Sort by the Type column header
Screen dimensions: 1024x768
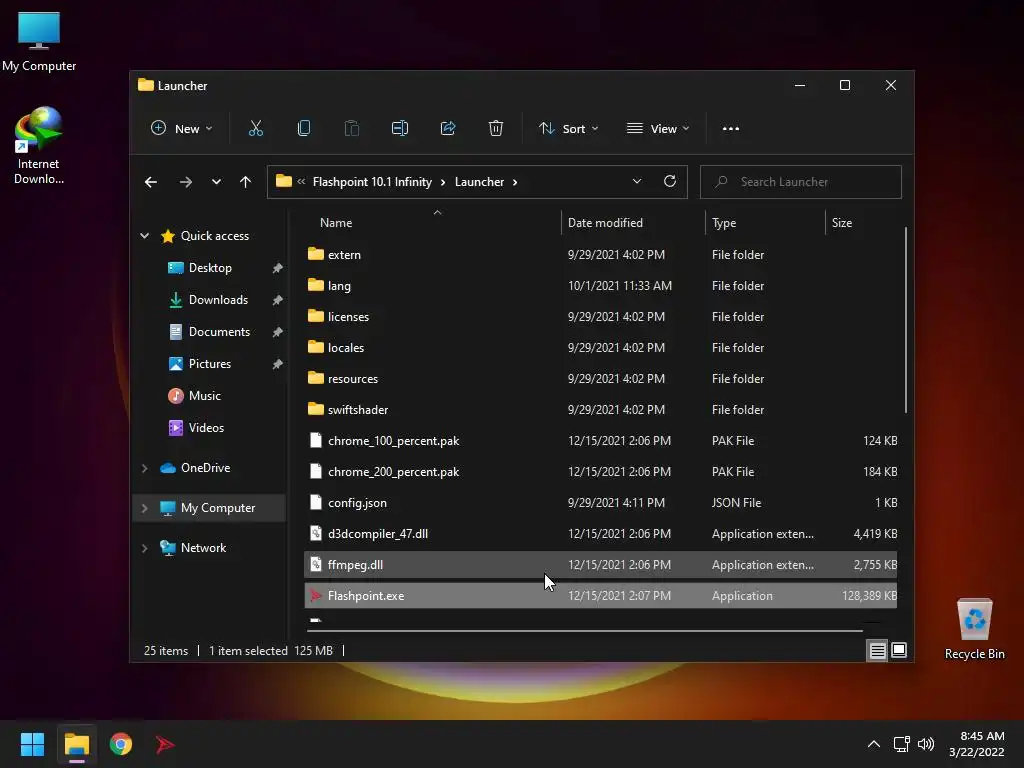pos(724,223)
